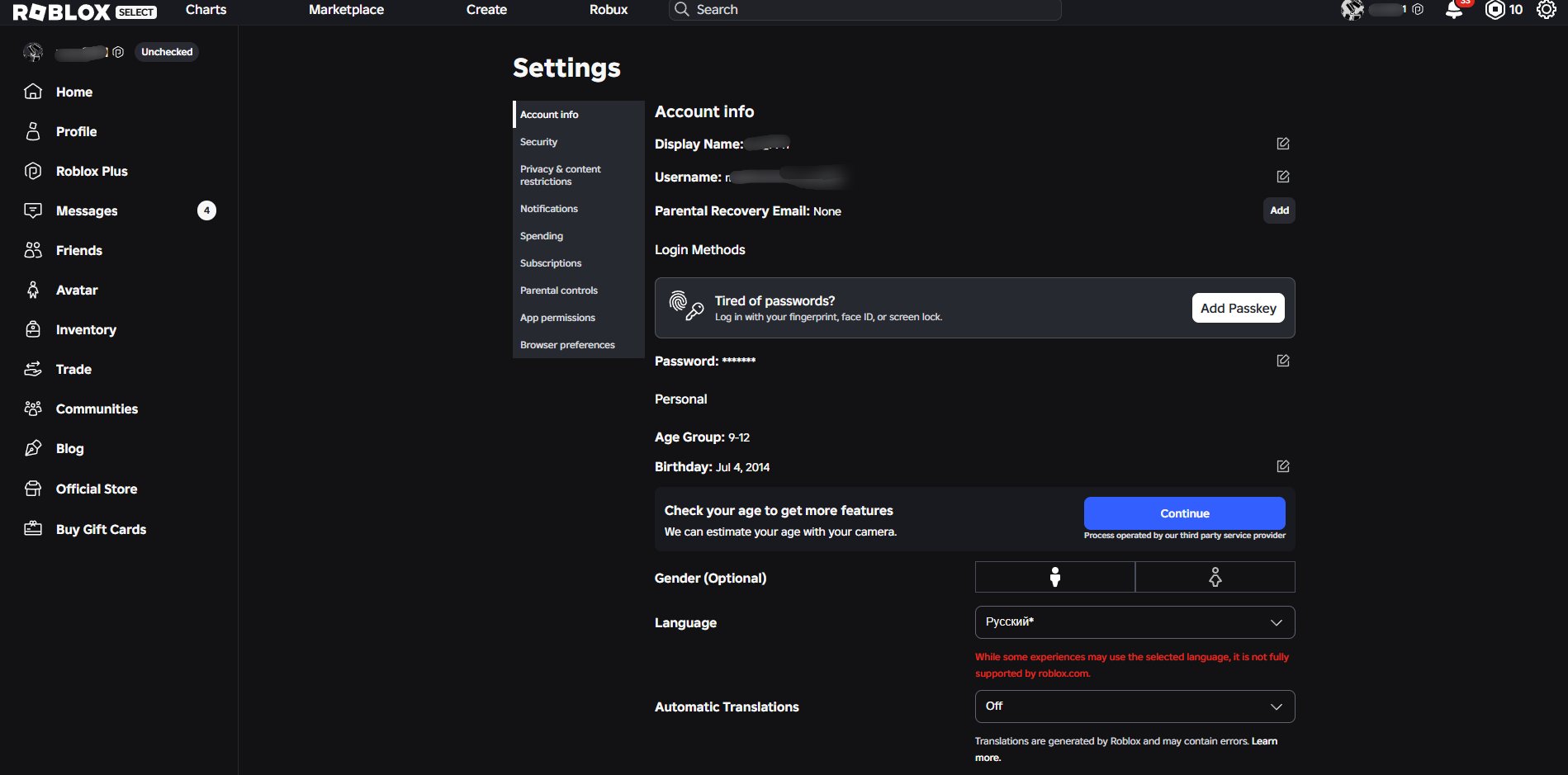The width and height of the screenshot is (1568, 775).
Task: Open Charts in the top navigation
Action: coord(206,10)
